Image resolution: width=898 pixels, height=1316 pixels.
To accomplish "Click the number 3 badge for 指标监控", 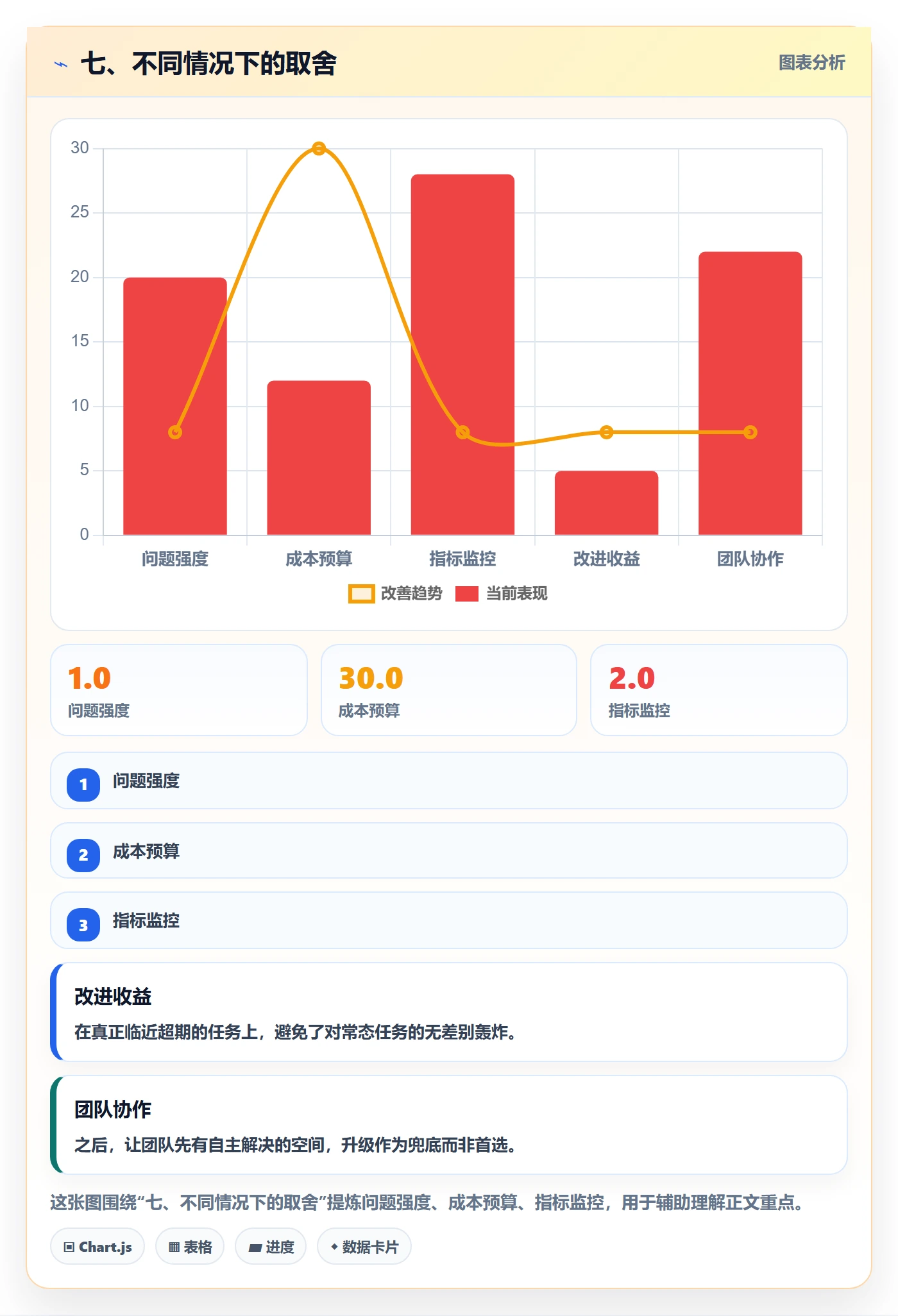I will (x=83, y=925).
